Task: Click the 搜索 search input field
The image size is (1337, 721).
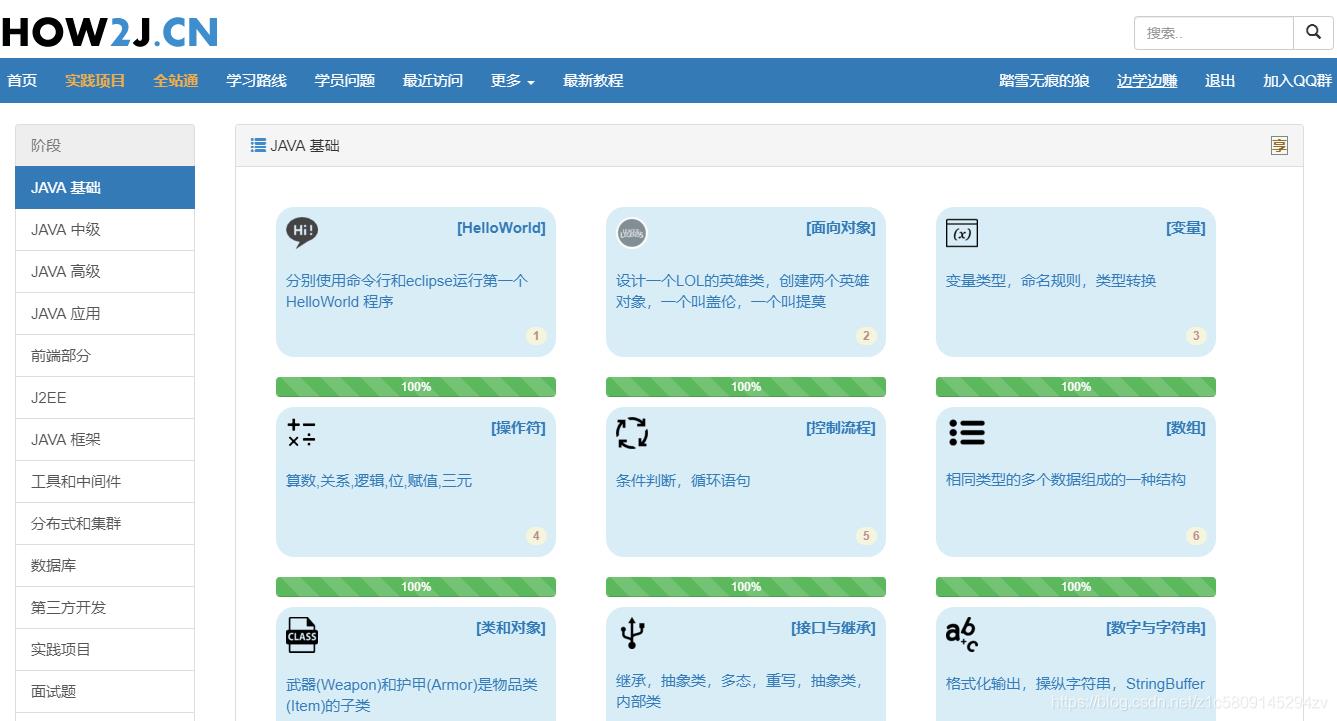Action: pos(1214,33)
